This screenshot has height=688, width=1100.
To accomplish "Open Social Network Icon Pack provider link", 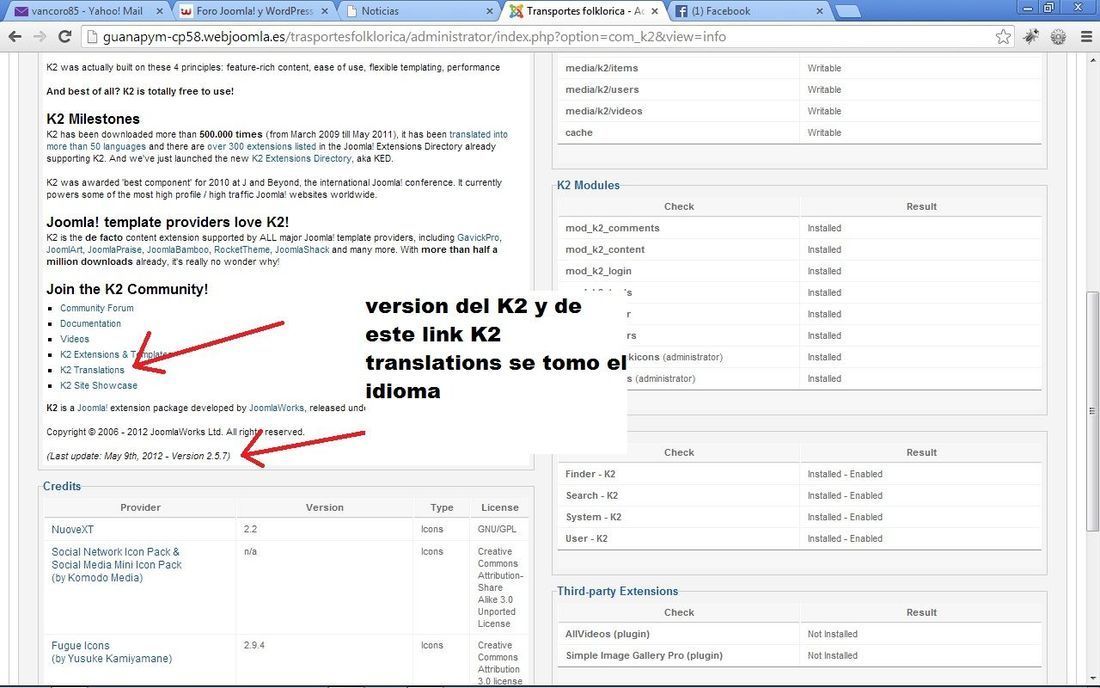I will tap(116, 565).
